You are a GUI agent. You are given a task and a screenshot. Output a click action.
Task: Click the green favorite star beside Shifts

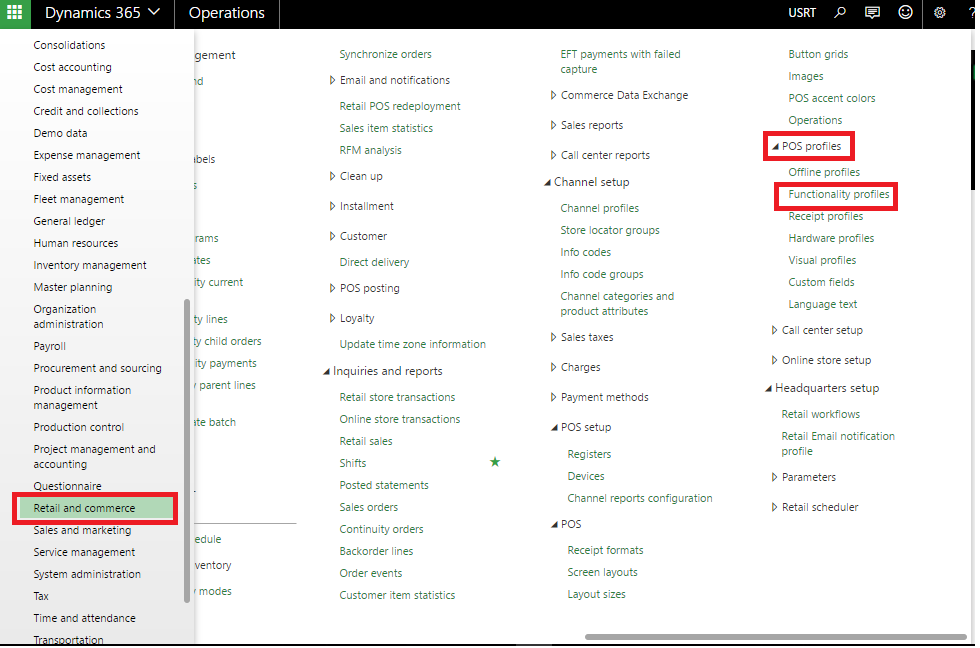494,462
